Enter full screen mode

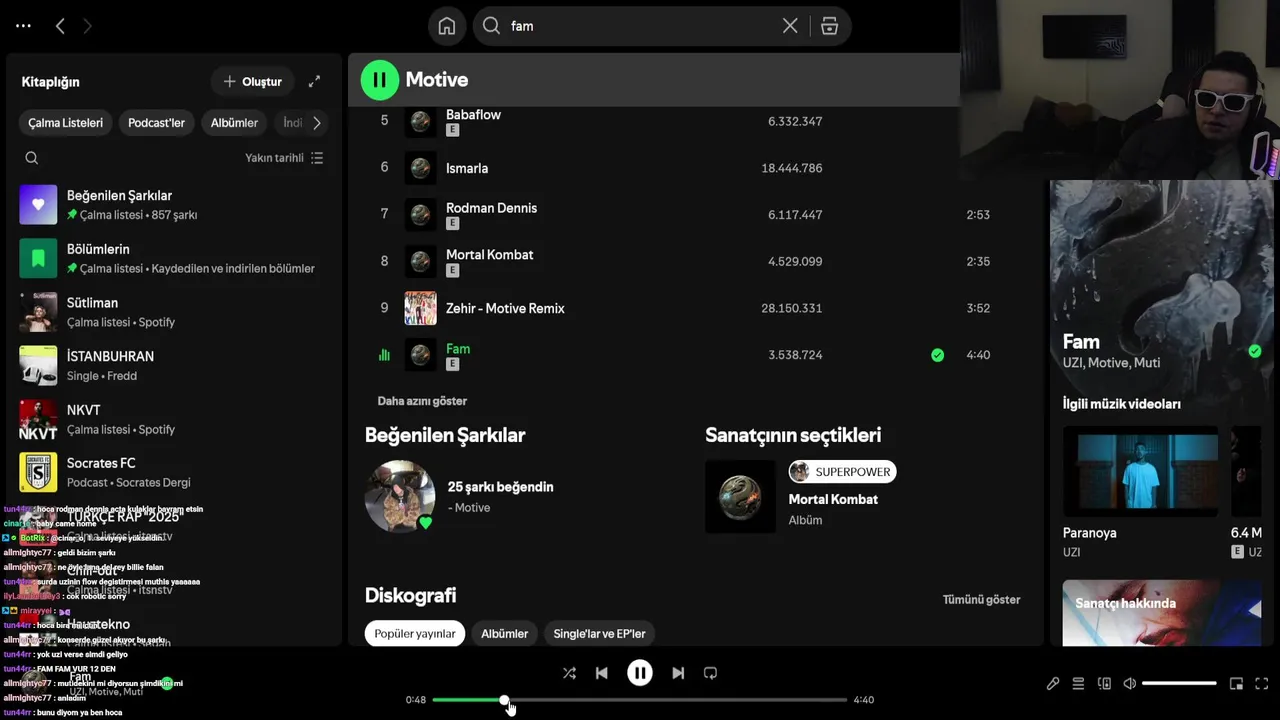tap(1262, 684)
